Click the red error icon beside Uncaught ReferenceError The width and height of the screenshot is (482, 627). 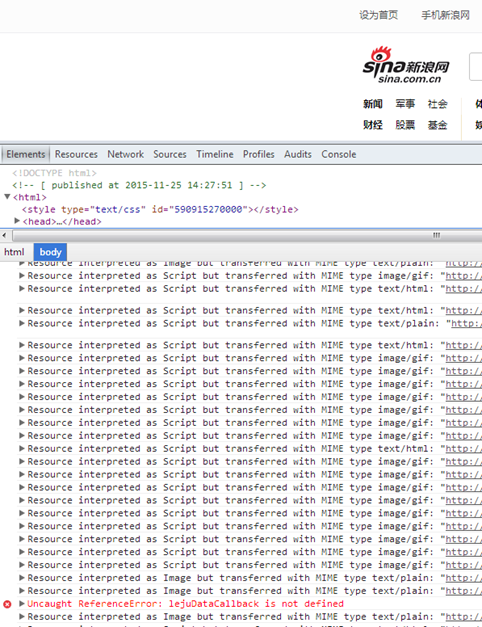click(7, 604)
